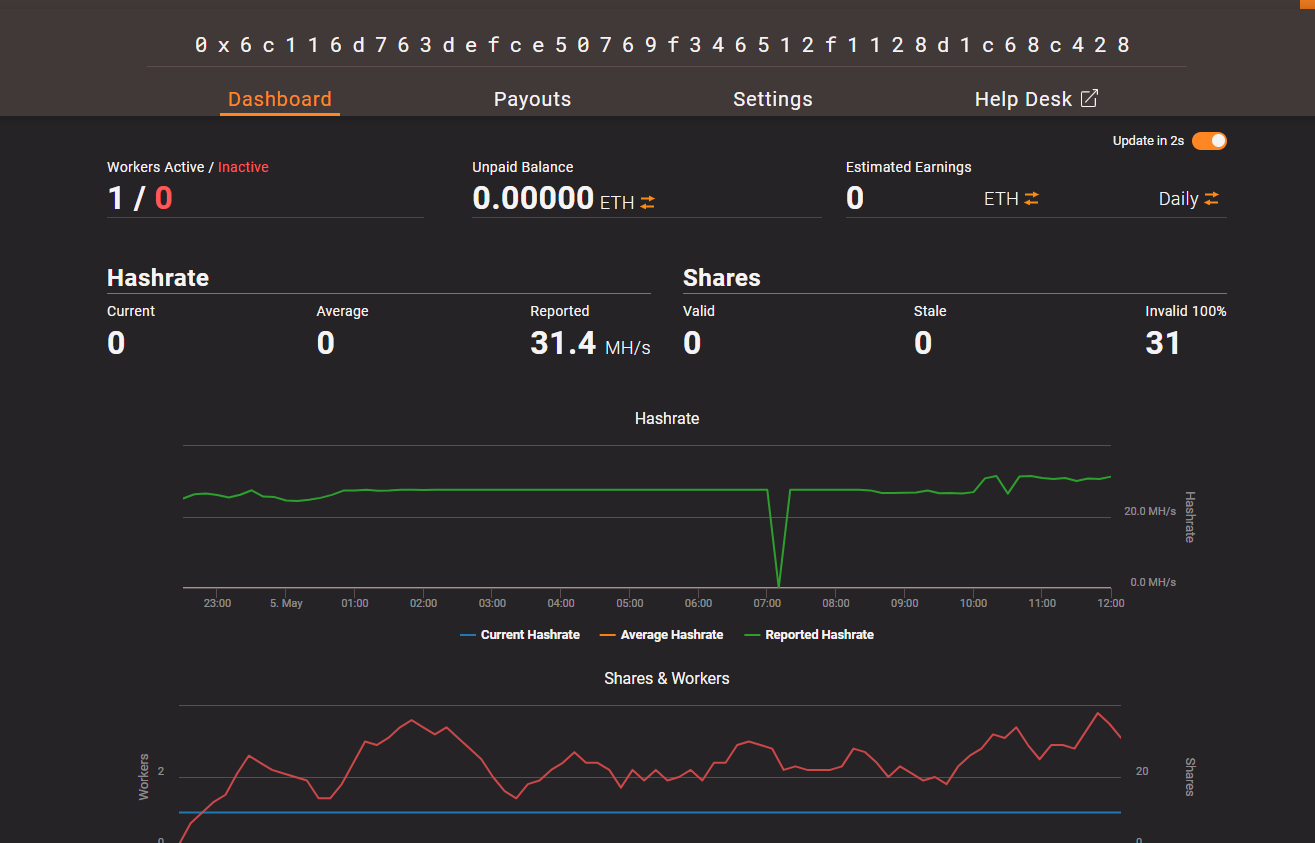Click the 5. May marker on Hashrate chart
Viewport: 1315px width, 843px height.
[x=286, y=603]
